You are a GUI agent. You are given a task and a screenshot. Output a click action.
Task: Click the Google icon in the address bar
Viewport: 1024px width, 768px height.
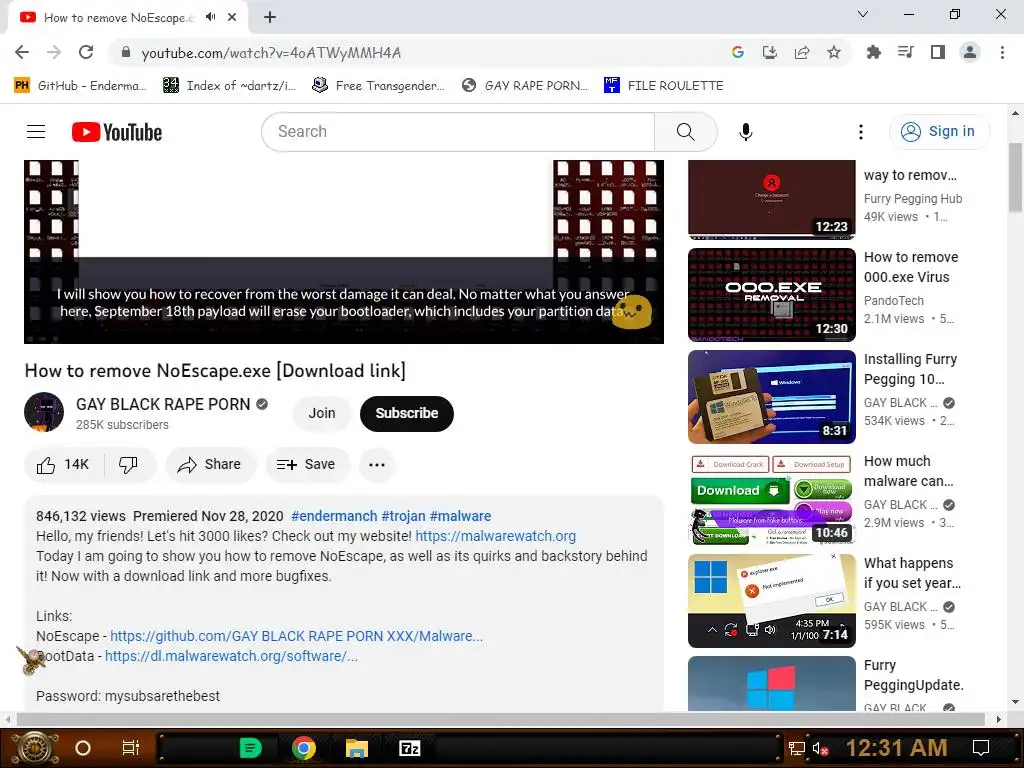[x=738, y=52]
